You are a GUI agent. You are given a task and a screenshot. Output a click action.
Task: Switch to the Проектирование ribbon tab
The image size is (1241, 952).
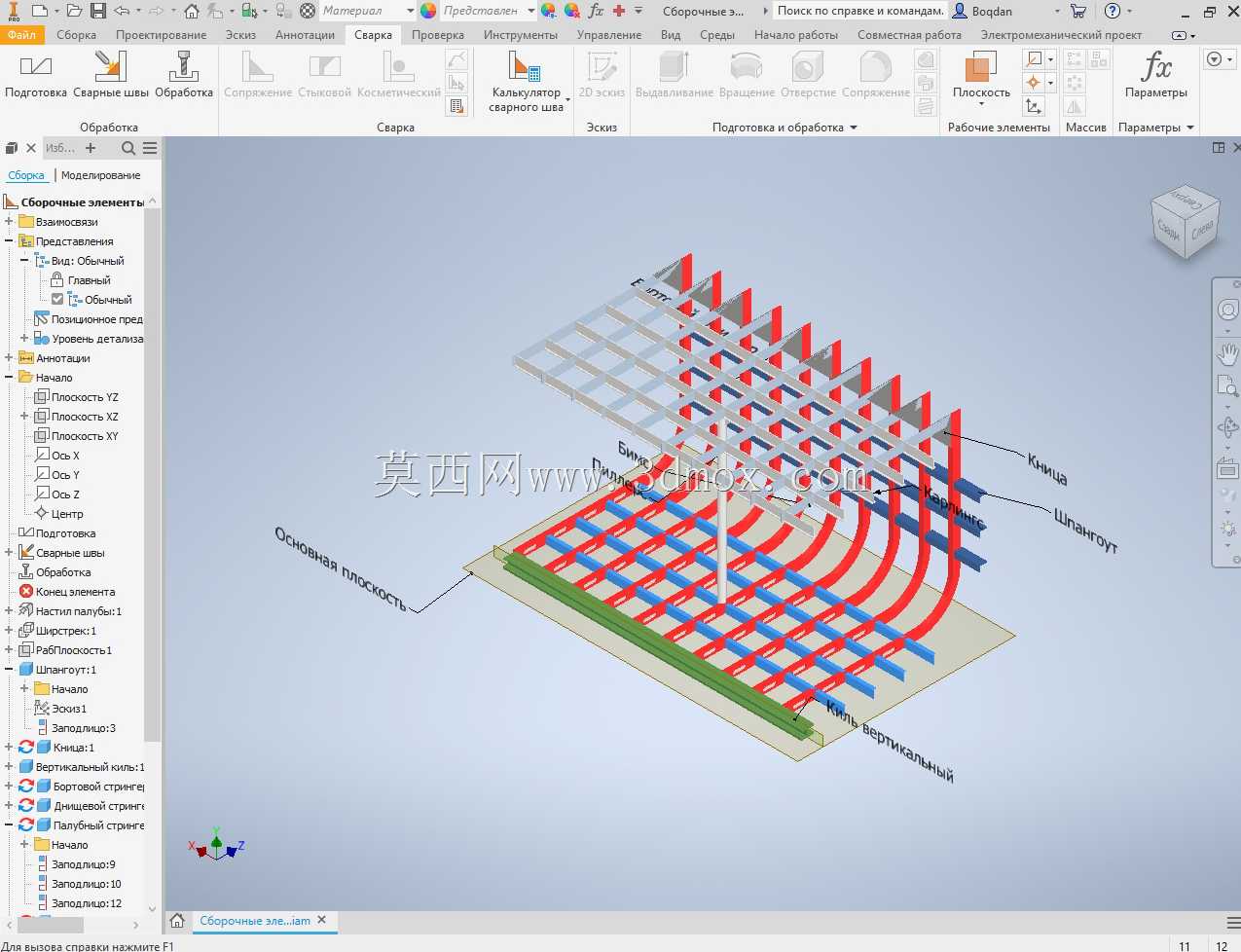(162, 35)
